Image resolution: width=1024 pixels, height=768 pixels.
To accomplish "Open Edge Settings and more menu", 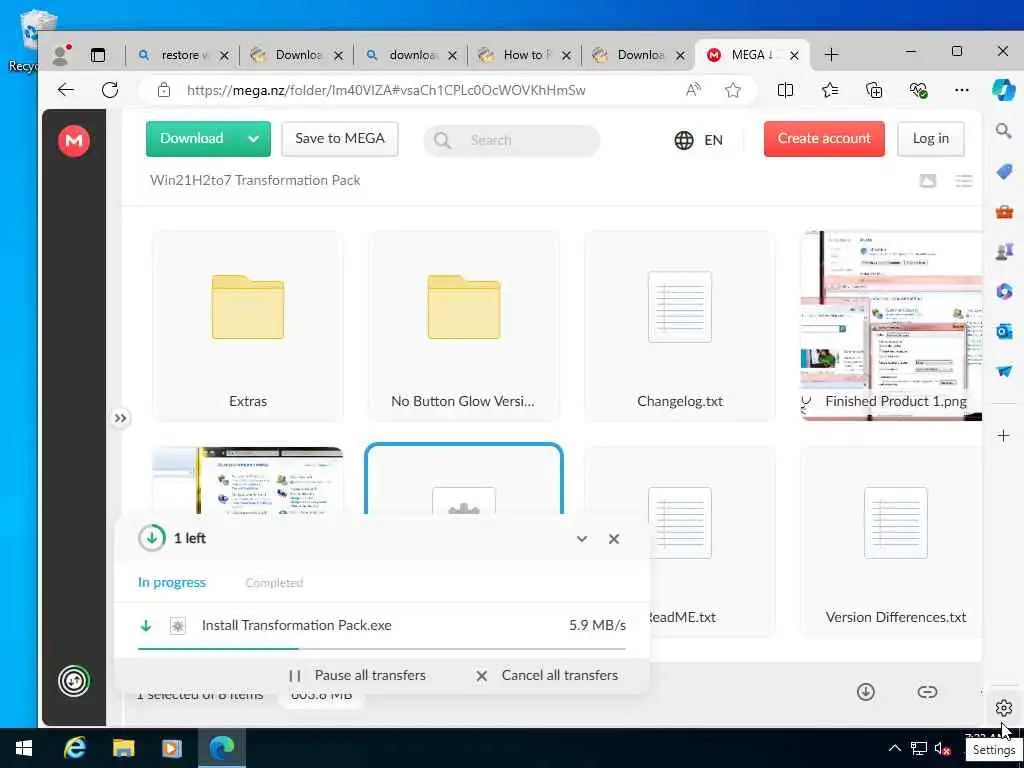I will click(962, 90).
